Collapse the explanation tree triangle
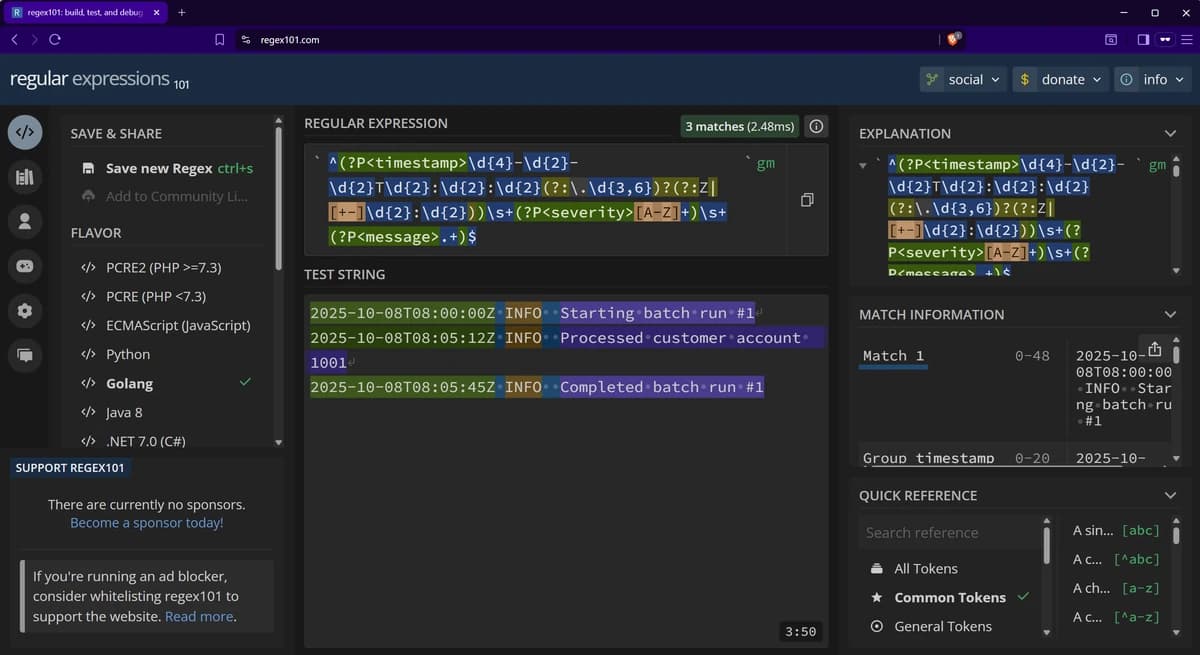 pos(865,165)
